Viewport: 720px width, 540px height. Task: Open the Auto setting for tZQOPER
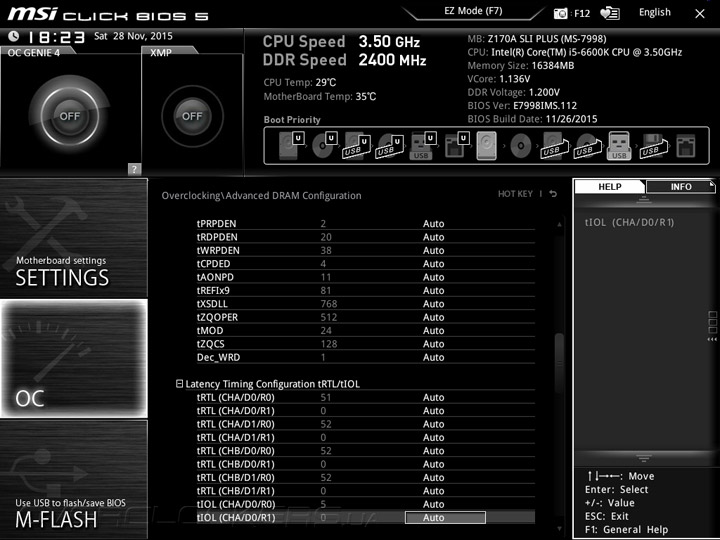(x=433, y=317)
